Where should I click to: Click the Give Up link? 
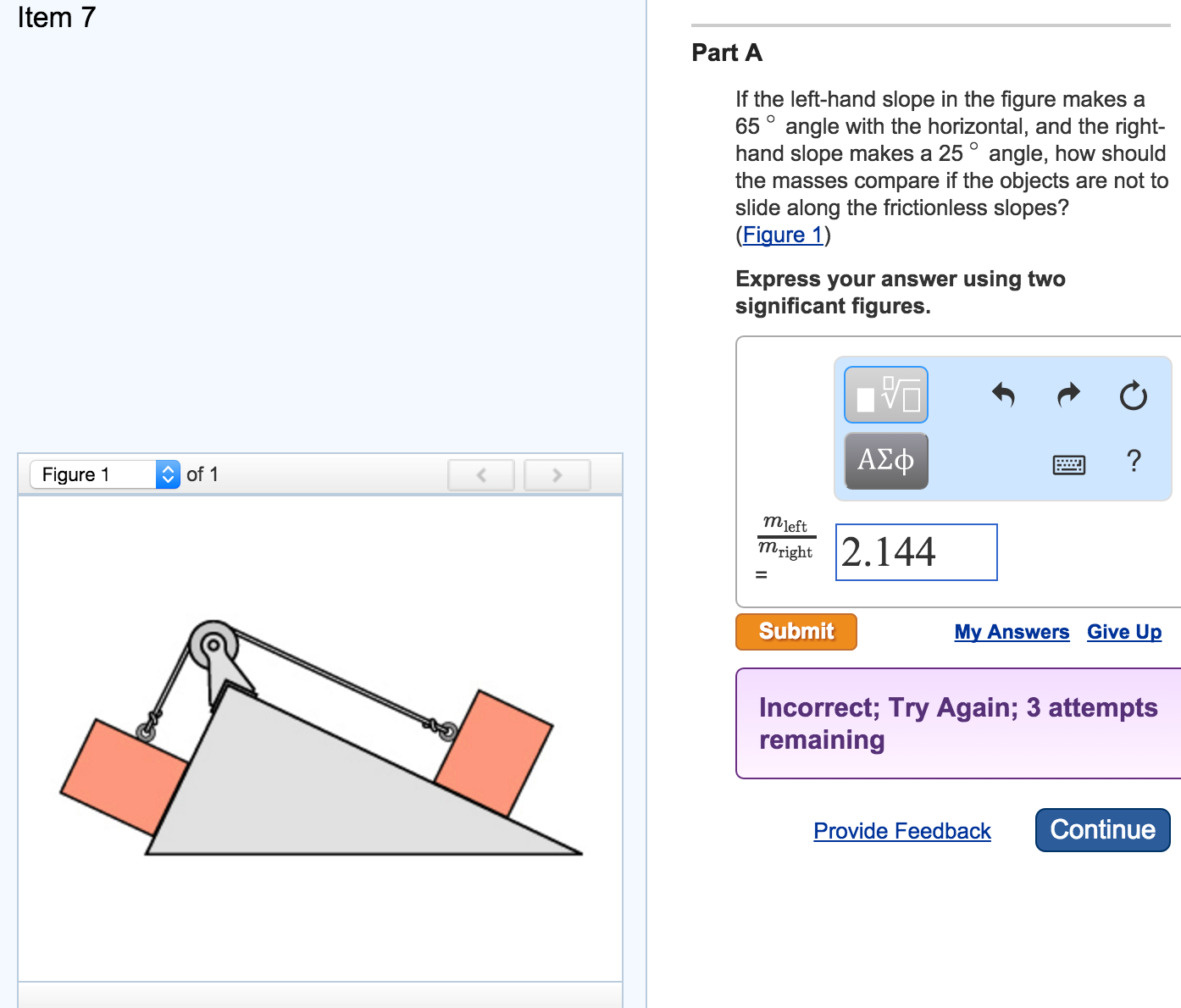pos(1123,631)
